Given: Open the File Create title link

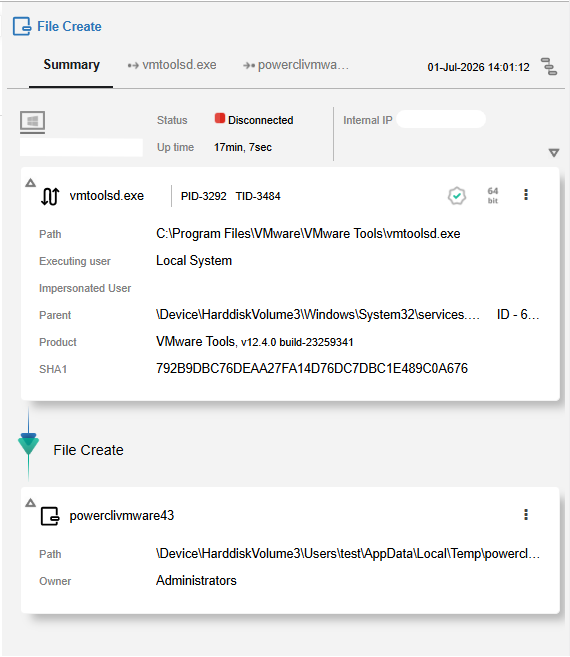Looking at the screenshot, I should point(69,26).
